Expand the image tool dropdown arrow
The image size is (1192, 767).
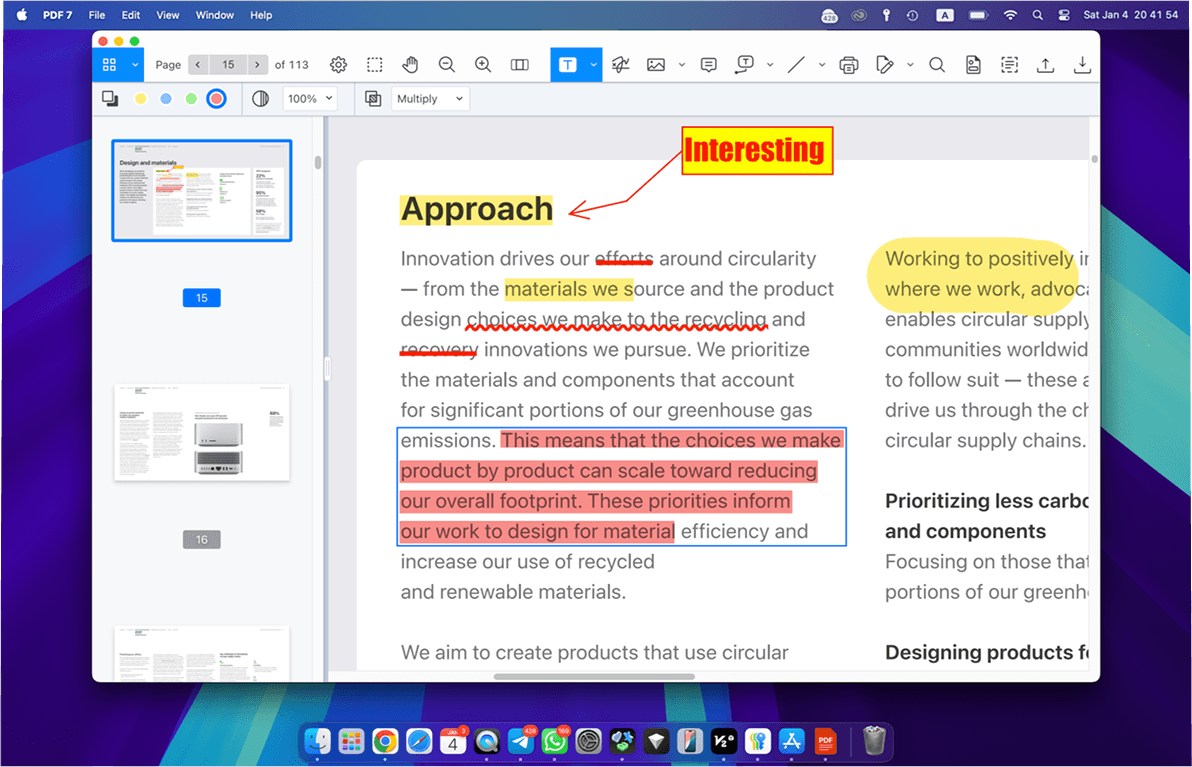point(682,65)
